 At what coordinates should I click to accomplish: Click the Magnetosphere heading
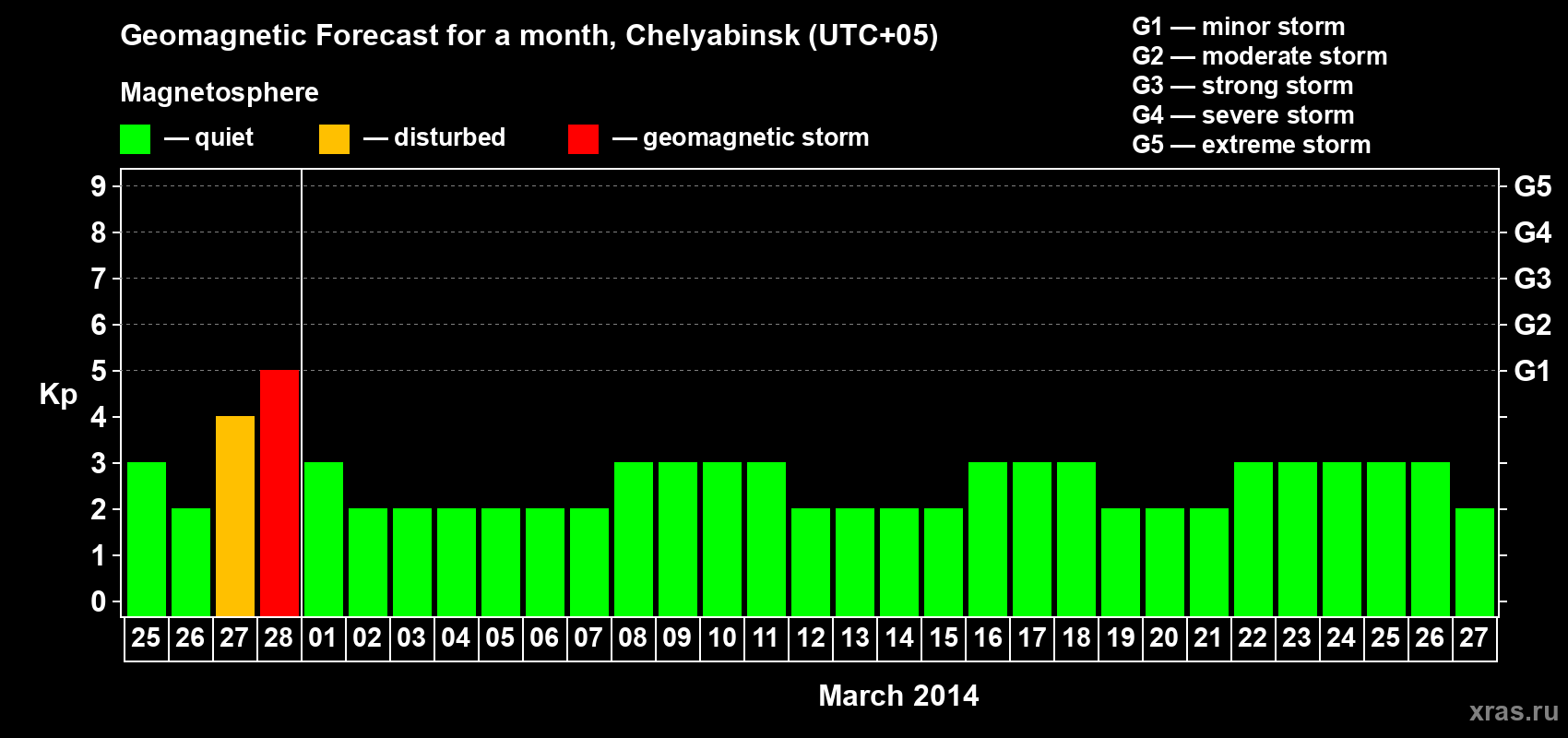click(x=220, y=92)
